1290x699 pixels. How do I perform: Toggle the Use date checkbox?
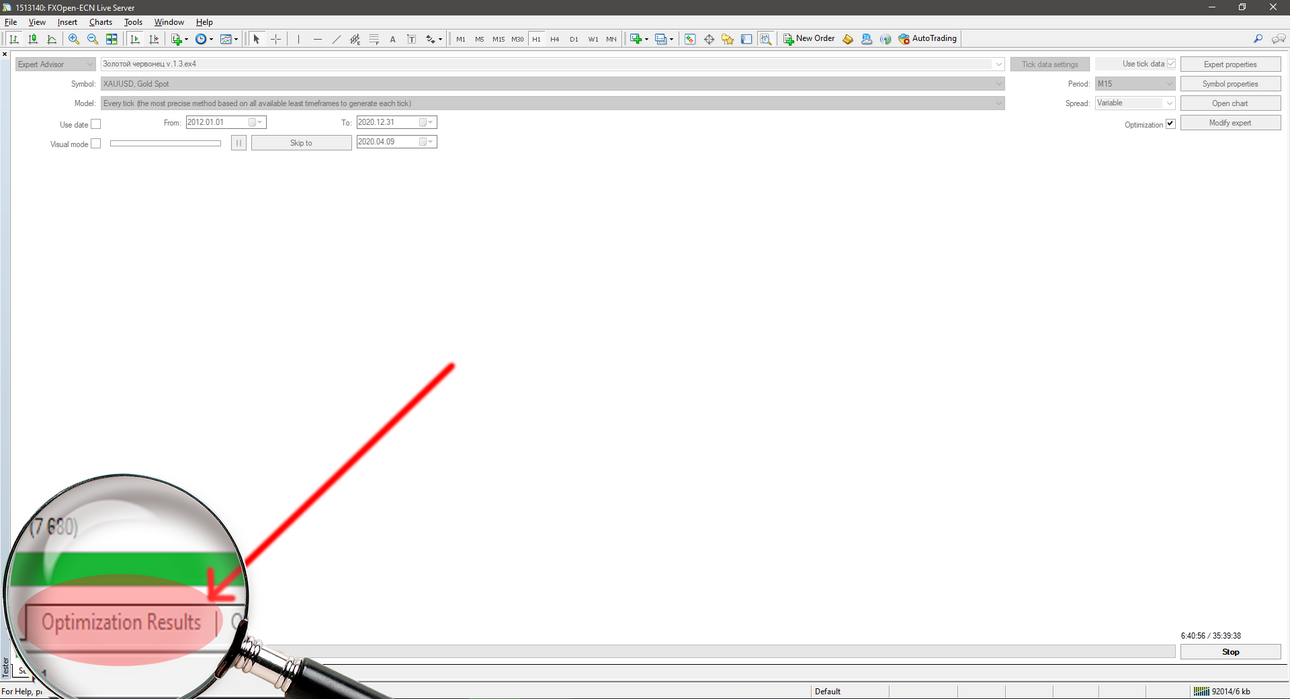96,124
